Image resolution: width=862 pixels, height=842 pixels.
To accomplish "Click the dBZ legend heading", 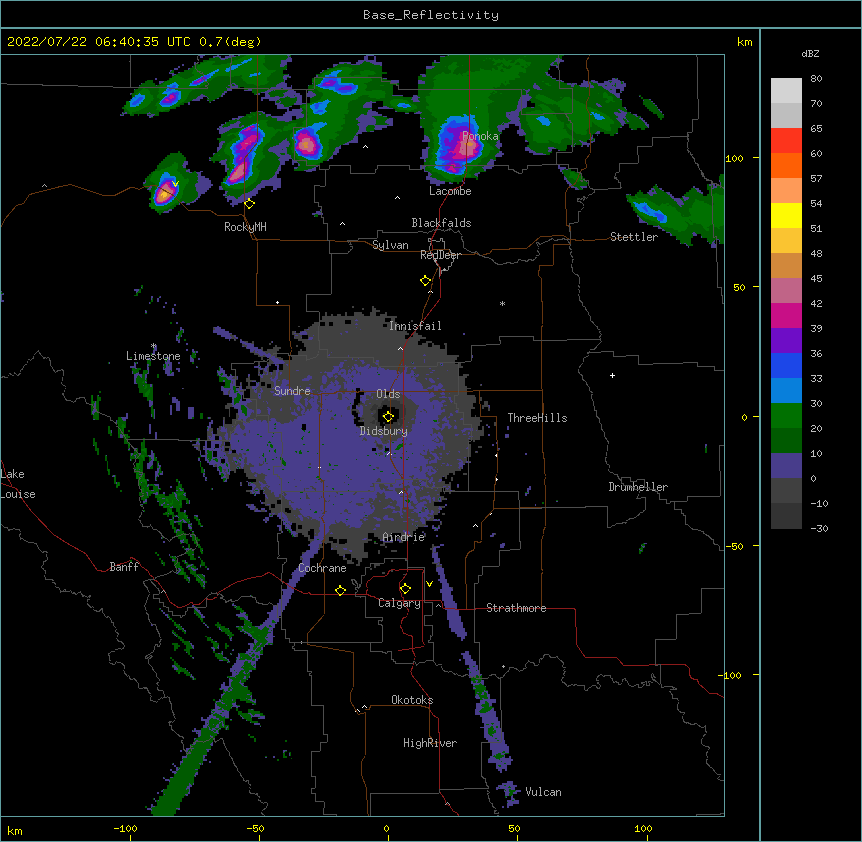I will coord(810,54).
